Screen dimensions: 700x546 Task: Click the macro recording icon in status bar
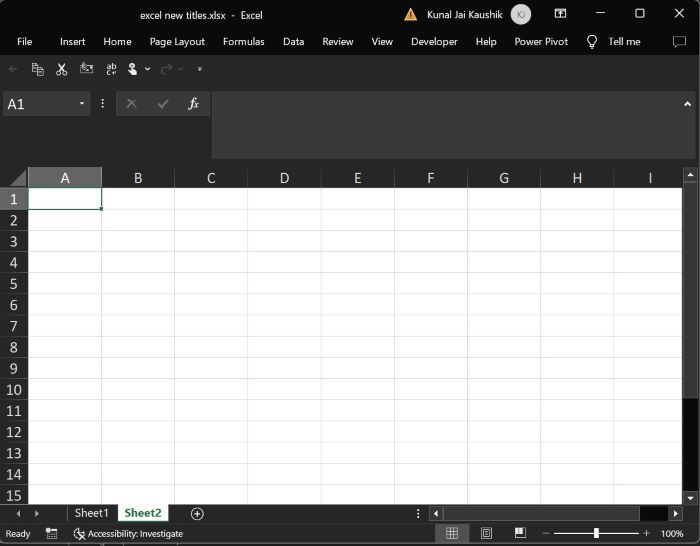[x=51, y=533]
